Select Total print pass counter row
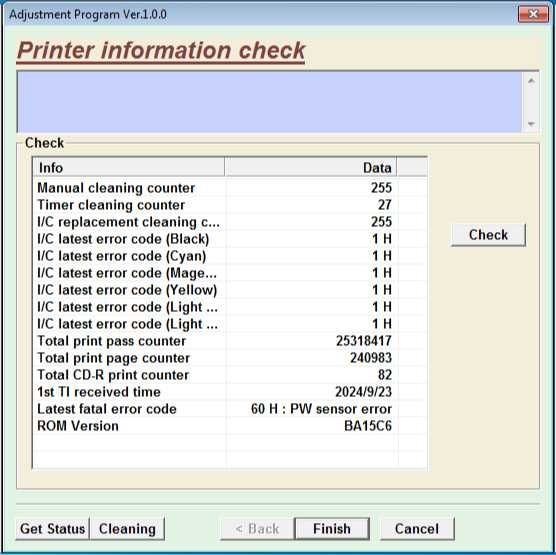This screenshot has width=556, height=555. click(230, 341)
